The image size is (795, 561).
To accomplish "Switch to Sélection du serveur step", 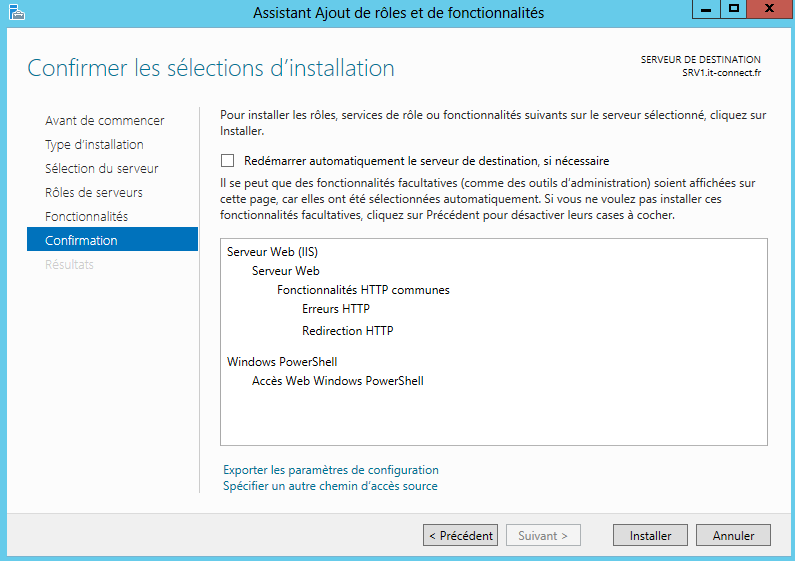I will point(101,169).
